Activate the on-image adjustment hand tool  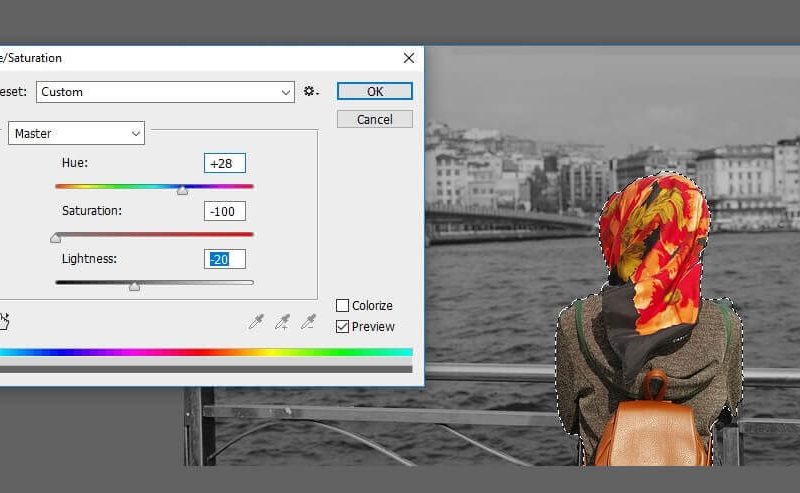coord(4,322)
